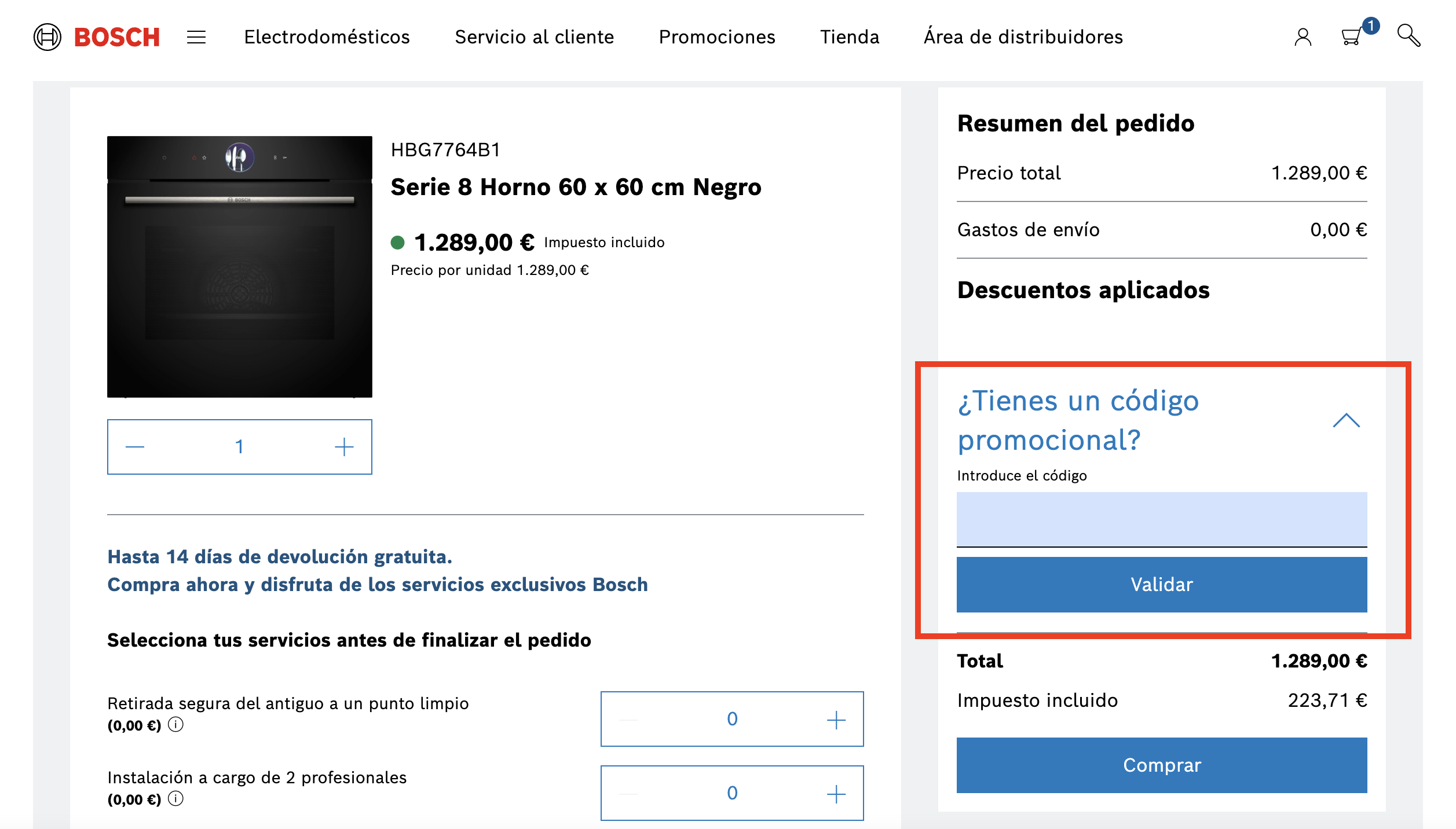Click the 223,71 € tax amount
Viewport: 1456px width, 829px height.
[1327, 700]
